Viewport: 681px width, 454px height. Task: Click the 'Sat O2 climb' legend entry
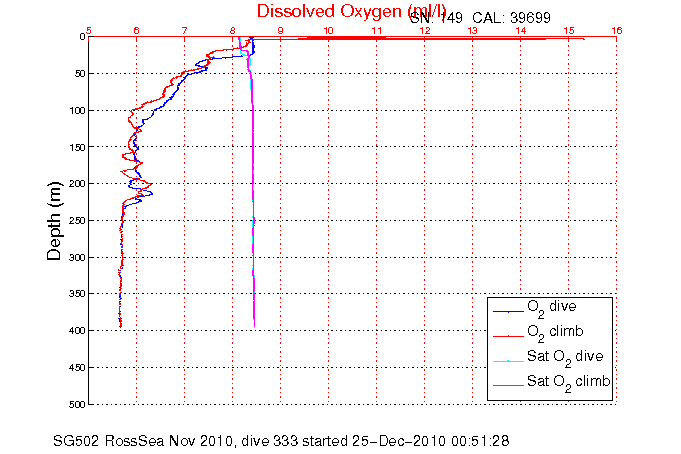[569, 383]
